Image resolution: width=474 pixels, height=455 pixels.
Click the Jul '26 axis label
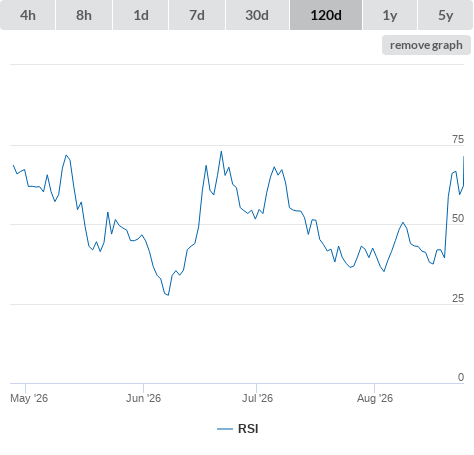[x=257, y=398]
